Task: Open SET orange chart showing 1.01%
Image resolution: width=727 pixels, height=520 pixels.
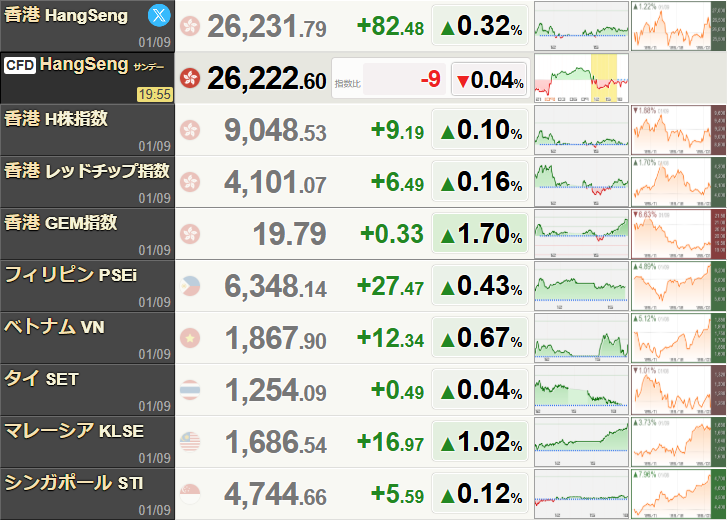Action: tap(679, 390)
